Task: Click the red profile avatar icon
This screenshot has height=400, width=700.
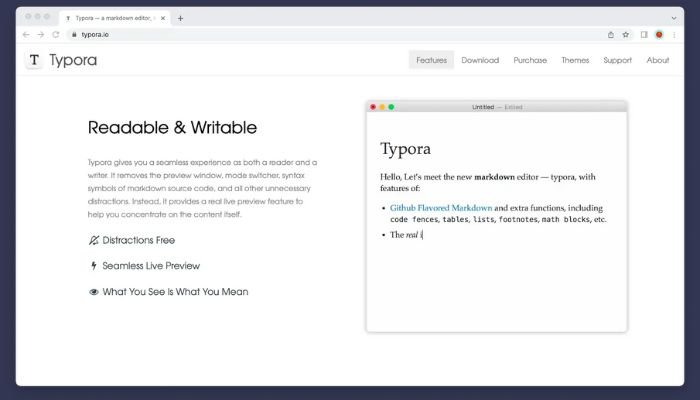Action: pyautogui.click(x=659, y=34)
